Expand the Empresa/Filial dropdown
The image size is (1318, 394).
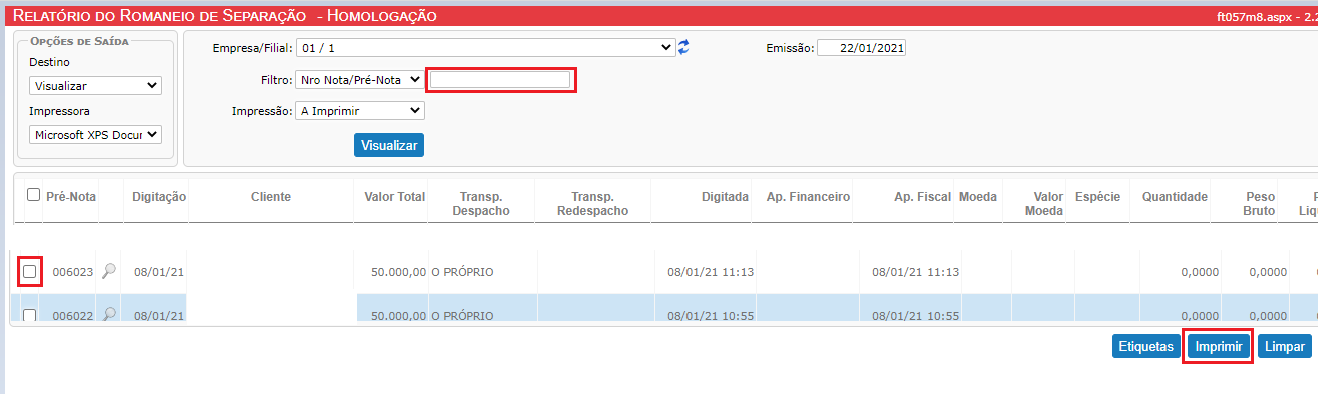[485, 47]
